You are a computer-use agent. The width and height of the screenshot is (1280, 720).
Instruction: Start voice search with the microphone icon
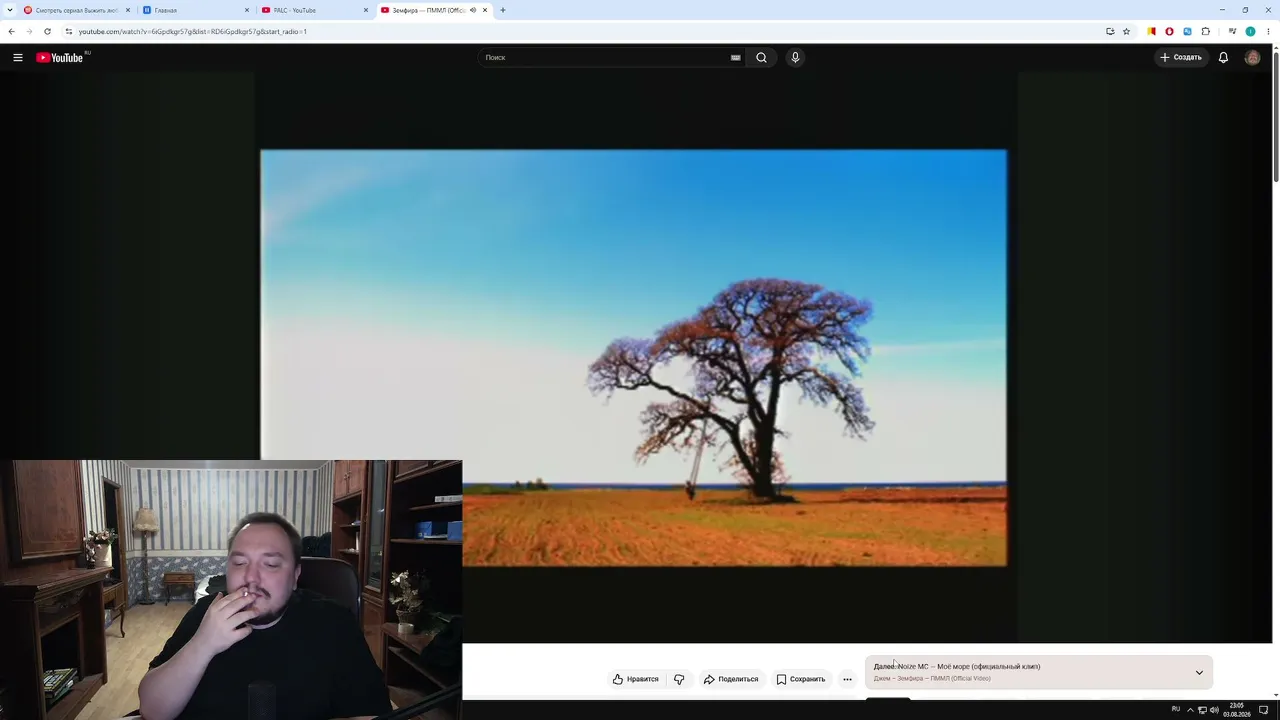tap(795, 58)
